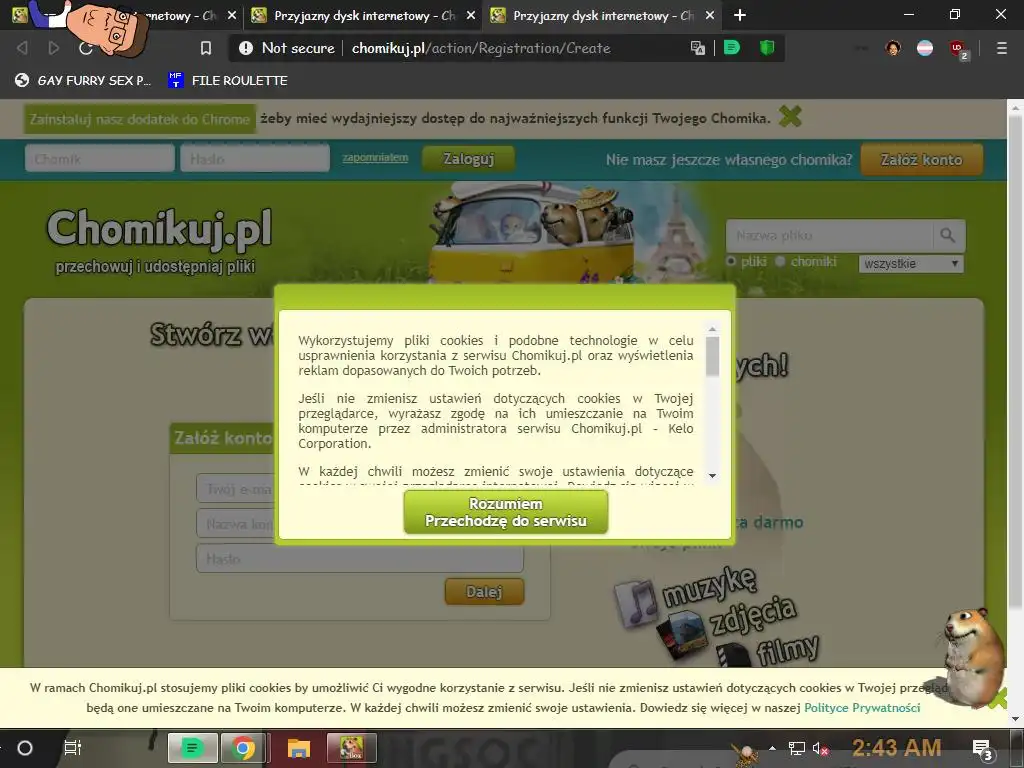Click the search magnifier icon

(948, 235)
